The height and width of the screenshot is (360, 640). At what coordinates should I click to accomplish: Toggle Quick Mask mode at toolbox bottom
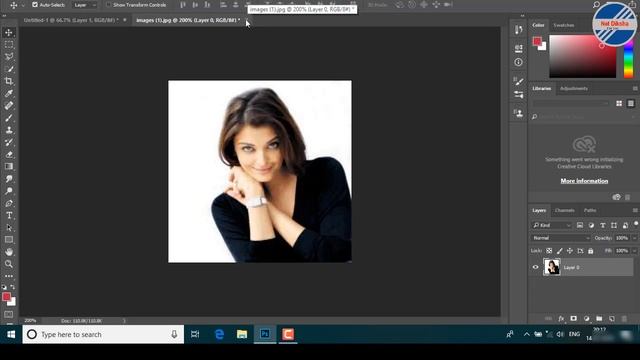pos(9,314)
